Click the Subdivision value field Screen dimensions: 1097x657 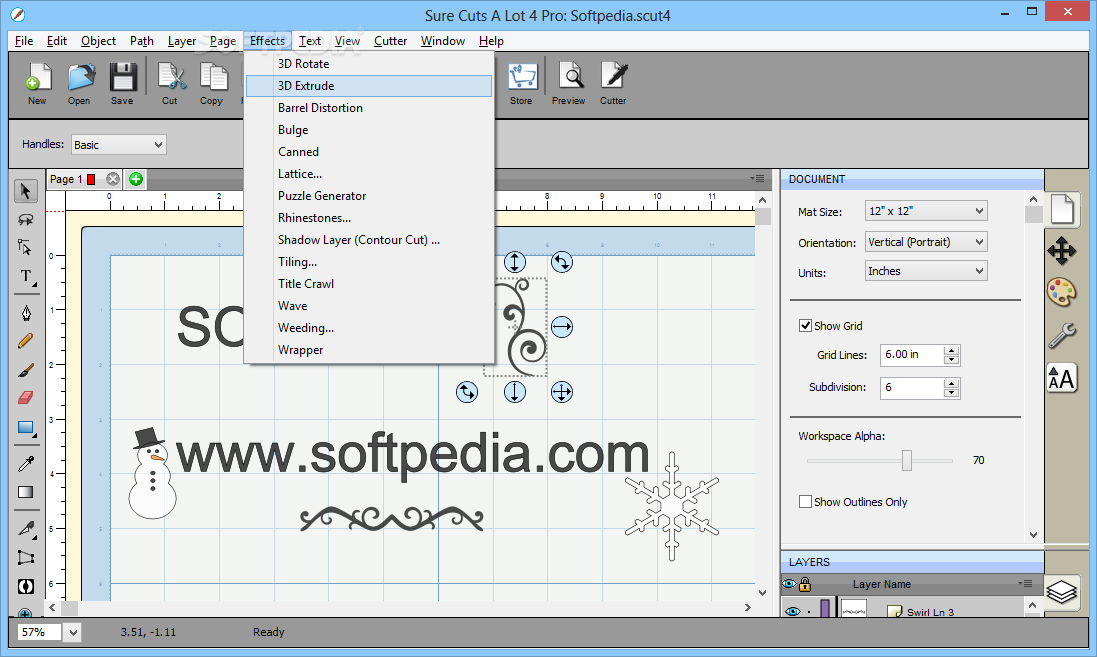(x=911, y=388)
